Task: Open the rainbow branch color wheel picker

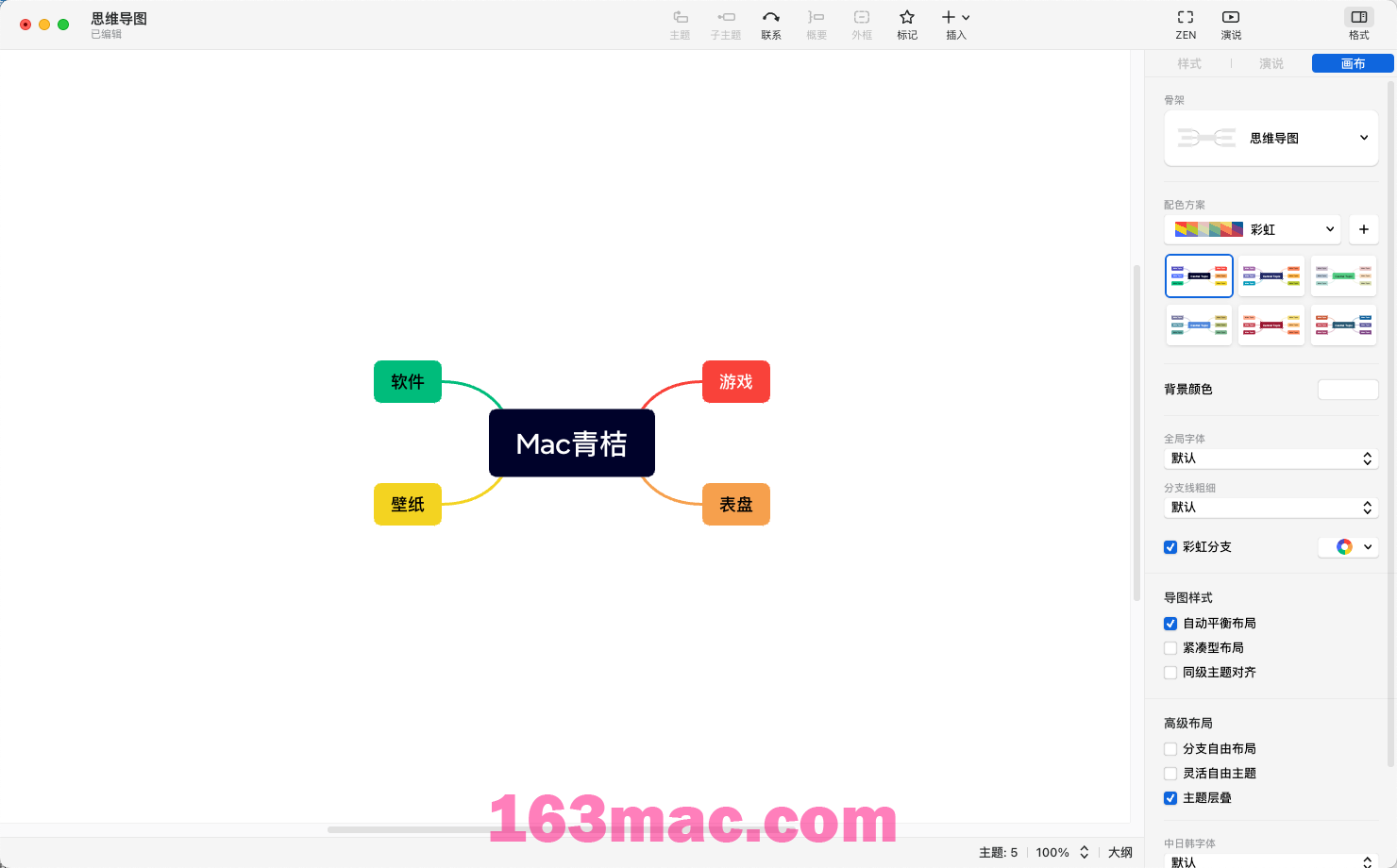Action: pyautogui.click(x=1348, y=547)
